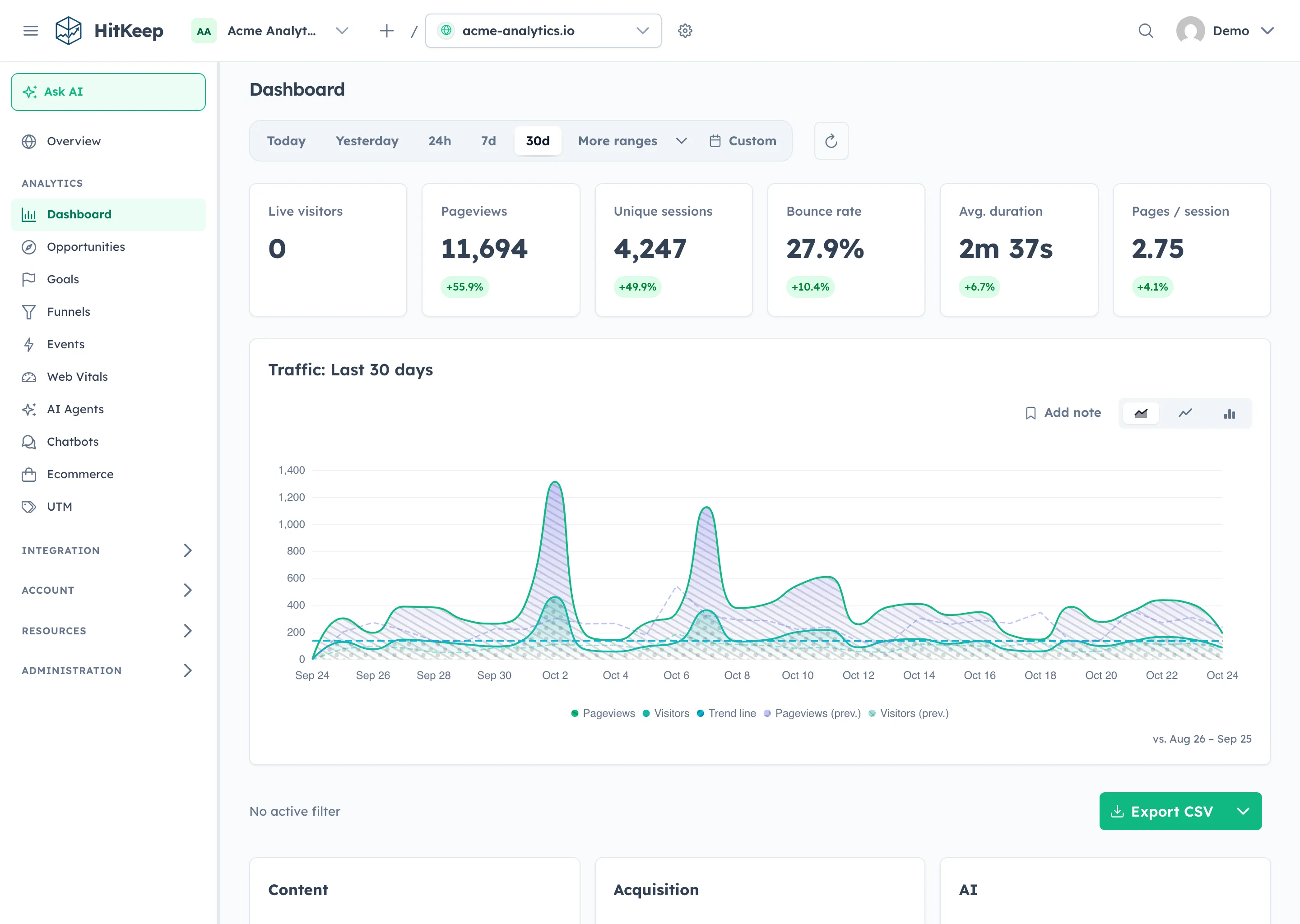Click the Export CSV button
The width and height of the screenshot is (1300, 924).
tap(1163, 811)
